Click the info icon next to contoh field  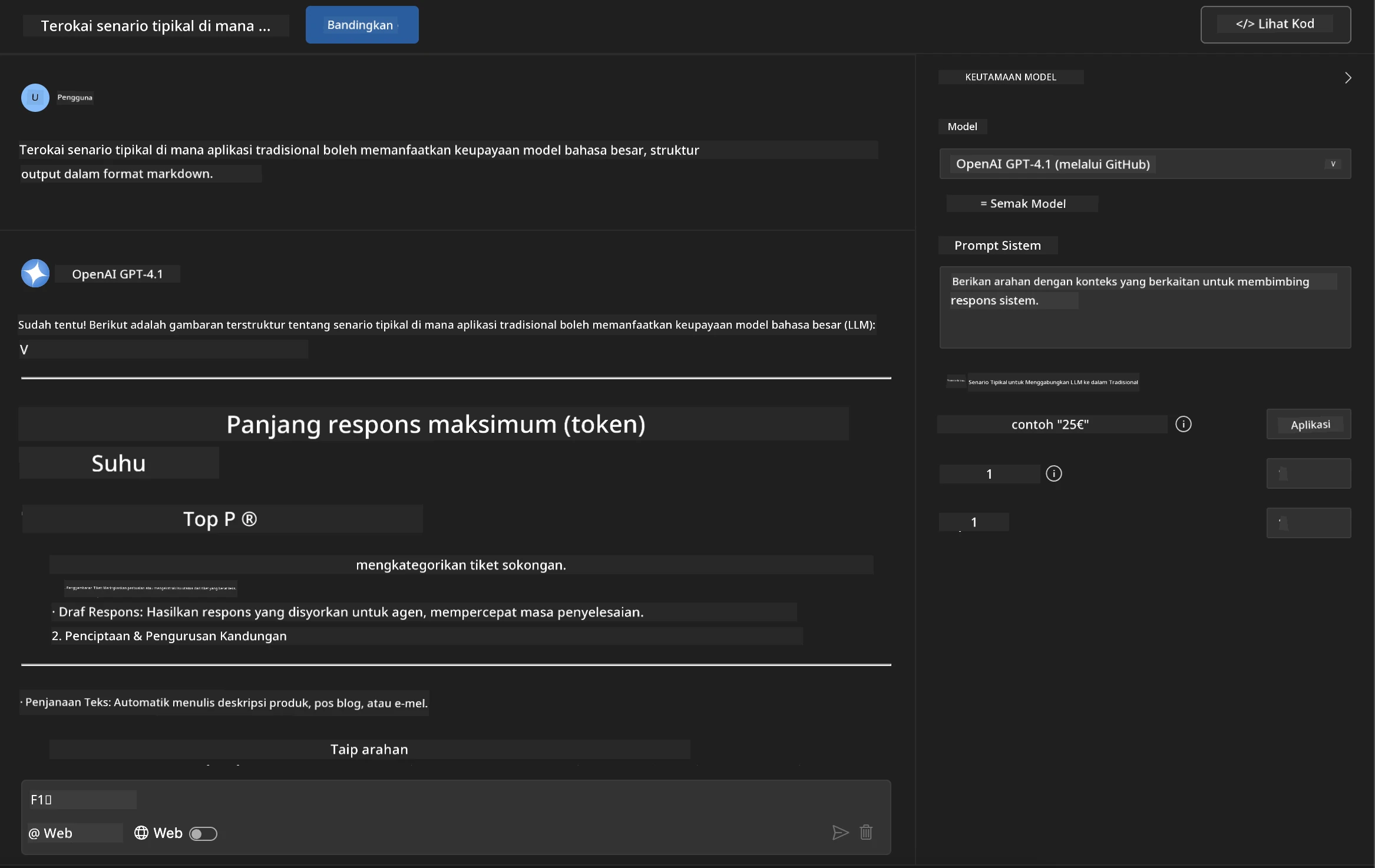click(1183, 424)
